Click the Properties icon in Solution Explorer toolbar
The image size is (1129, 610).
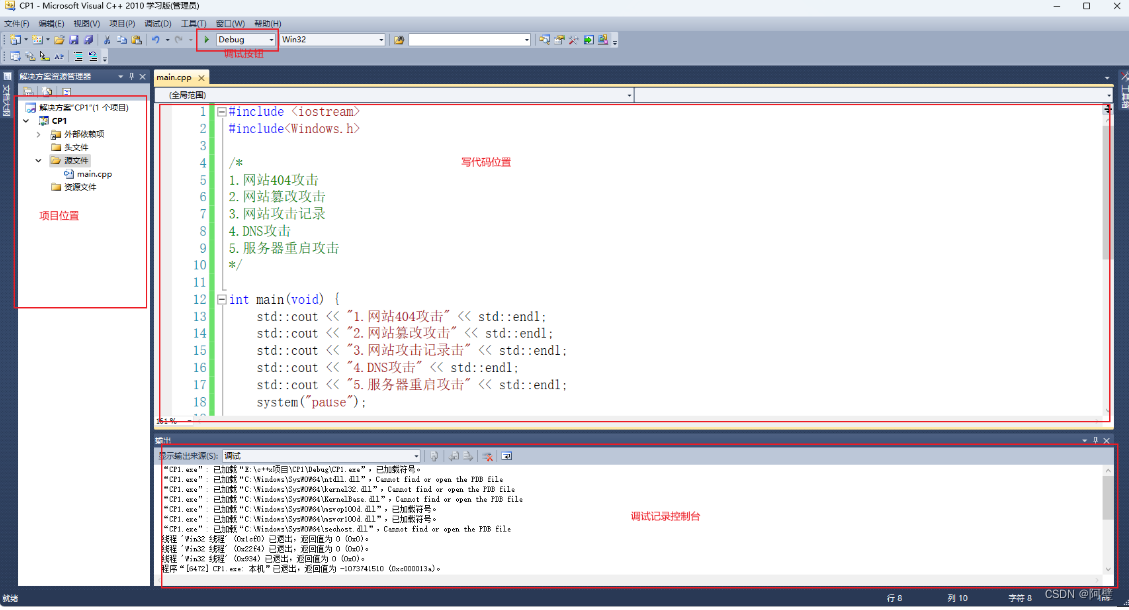(x=28, y=91)
